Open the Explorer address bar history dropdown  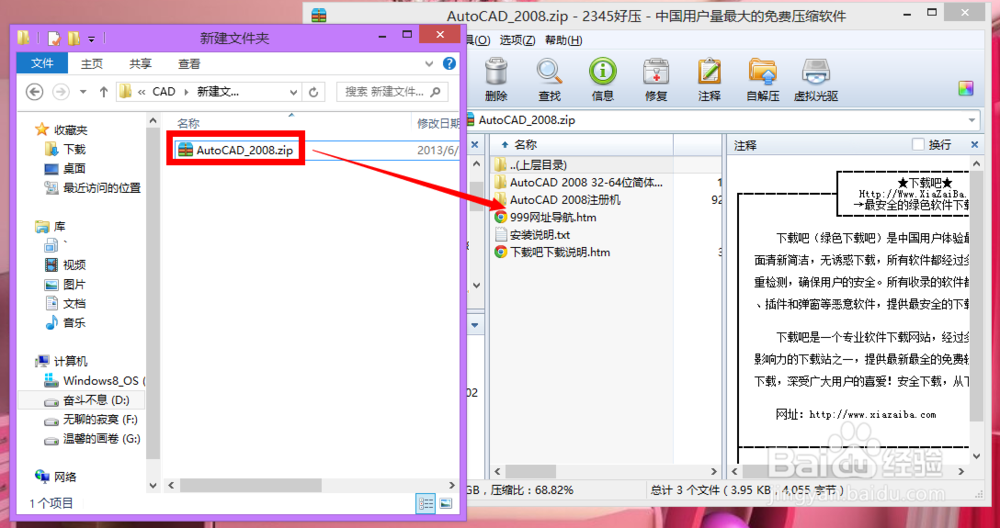(293, 92)
